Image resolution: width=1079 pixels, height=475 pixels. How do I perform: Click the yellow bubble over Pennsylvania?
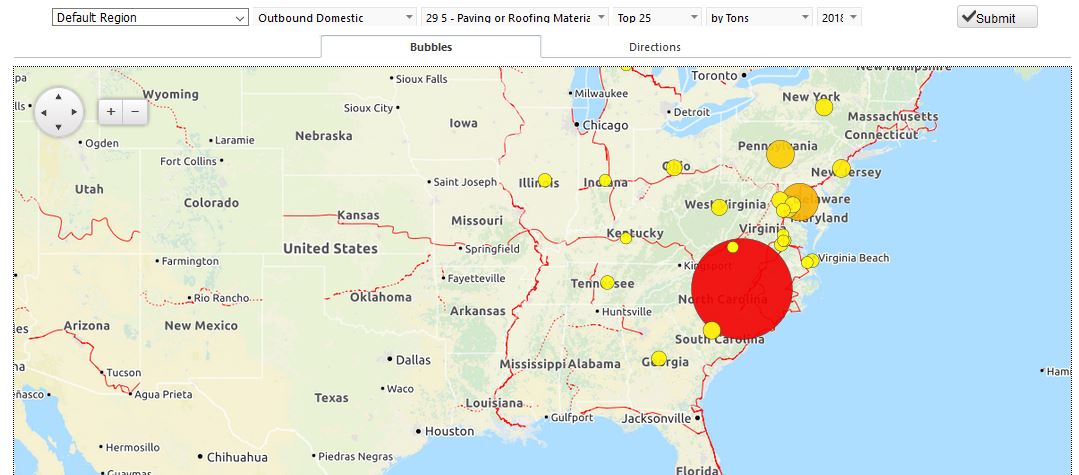(x=780, y=154)
